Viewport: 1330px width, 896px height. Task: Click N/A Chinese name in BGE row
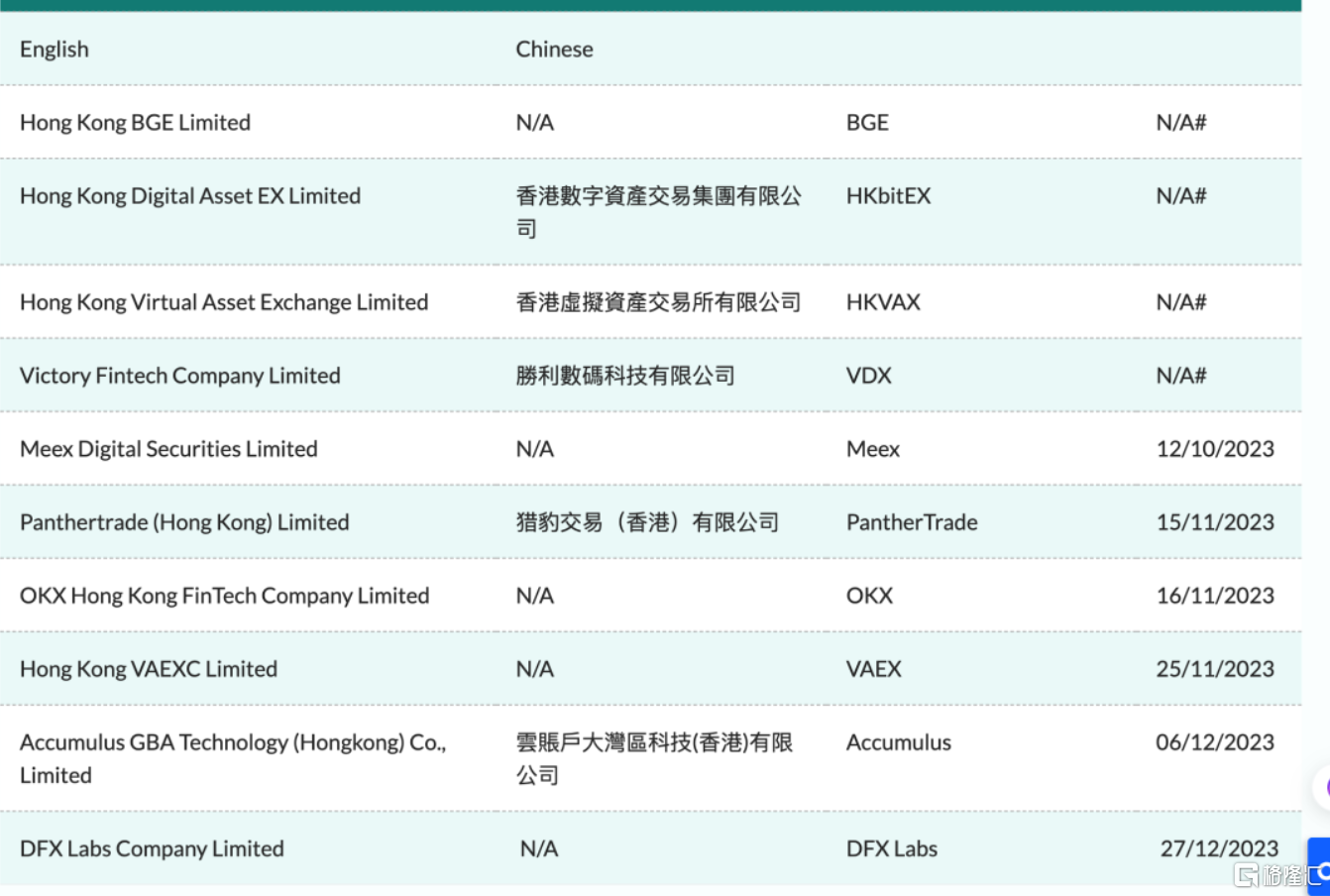tap(535, 123)
